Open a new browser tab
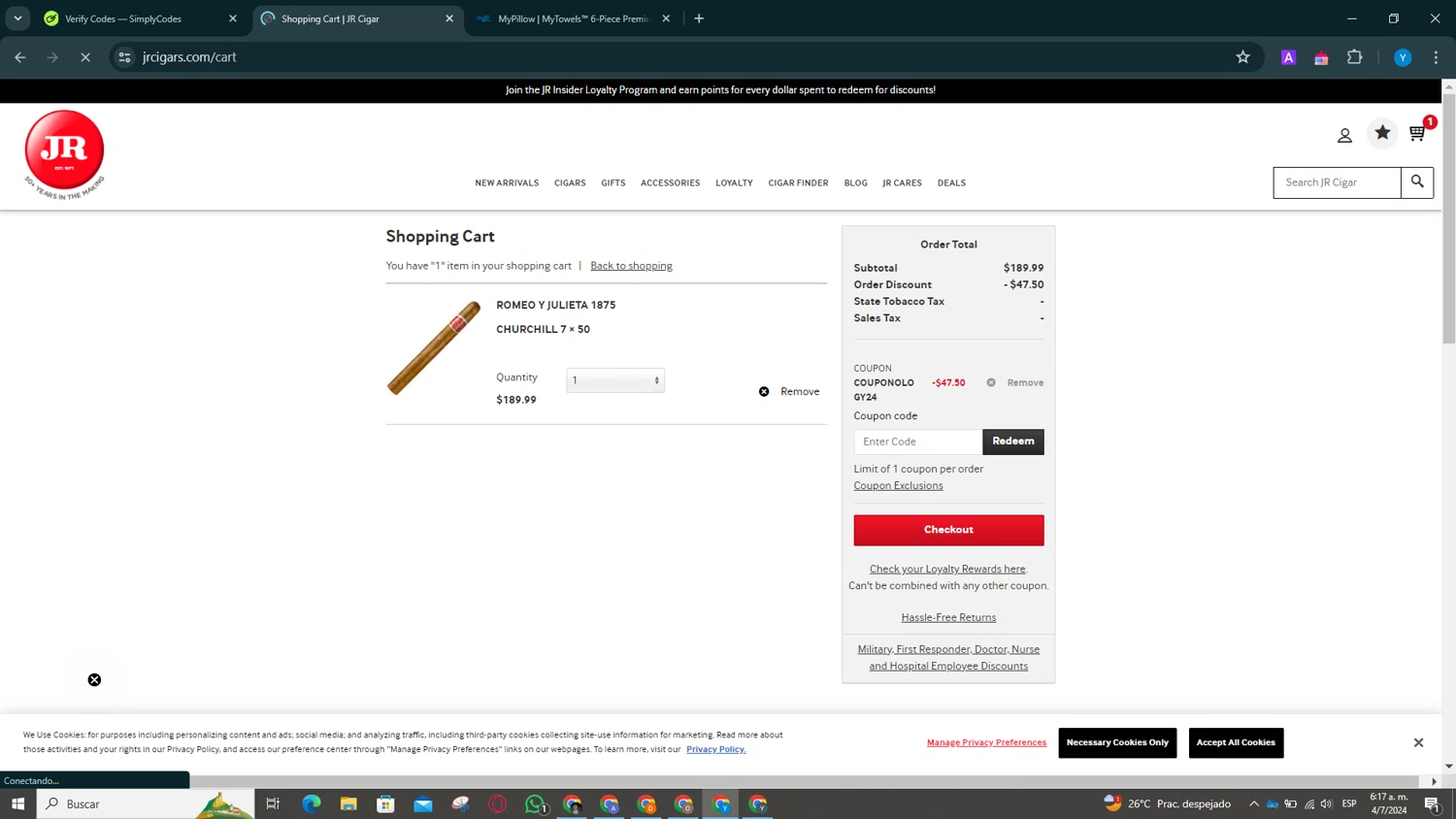The width and height of the screenshot is (1456, 819). 699,18
